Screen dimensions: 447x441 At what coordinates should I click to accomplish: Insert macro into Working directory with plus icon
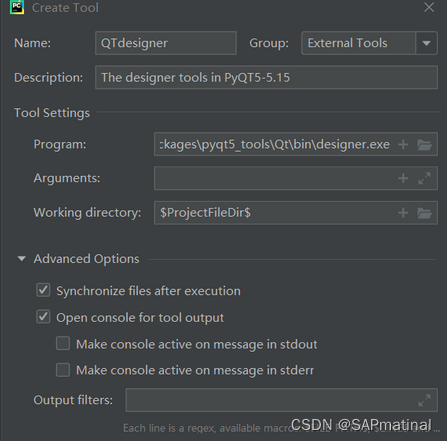tap(403, 213)
